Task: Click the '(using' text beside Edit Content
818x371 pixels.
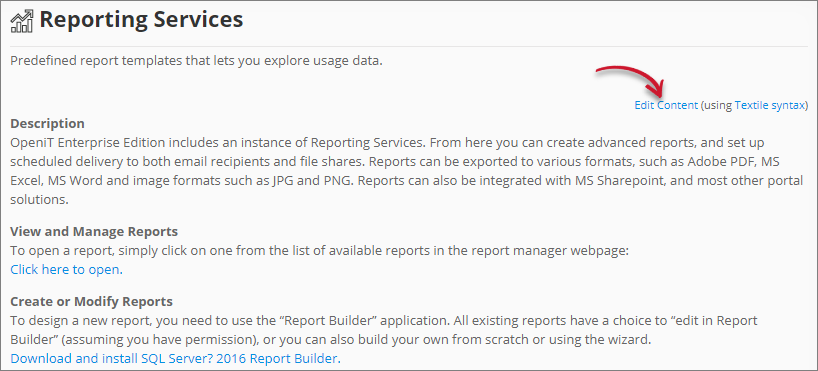Action: pos(716,105)
